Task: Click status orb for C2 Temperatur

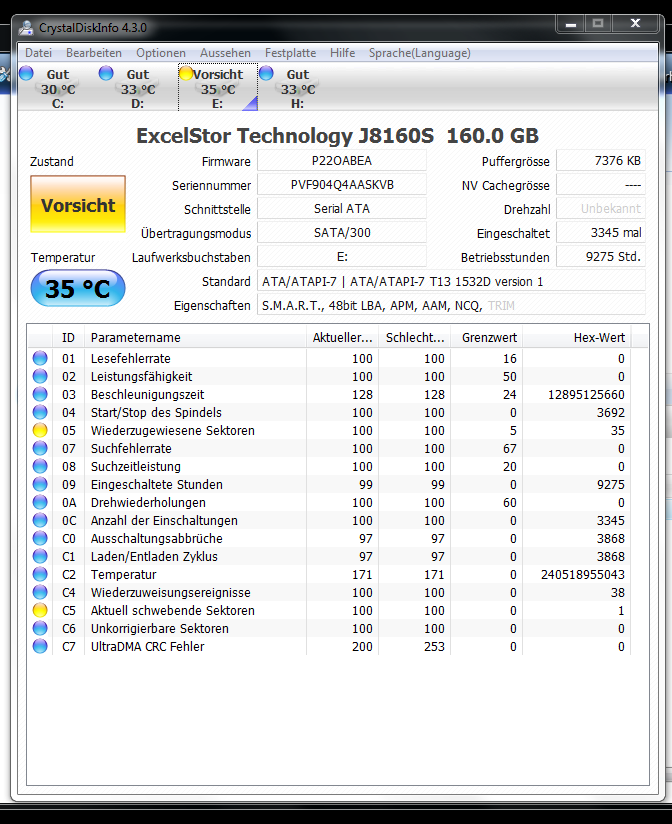Action: coord(40,574)
